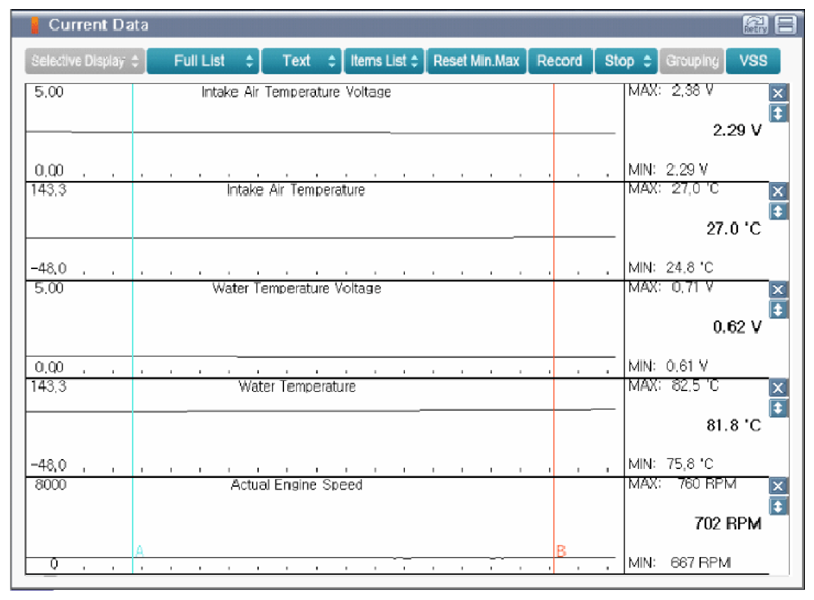Click the panel layout icon beside Retry
Viewport: 814px width, 600px height.
[786, 24]
